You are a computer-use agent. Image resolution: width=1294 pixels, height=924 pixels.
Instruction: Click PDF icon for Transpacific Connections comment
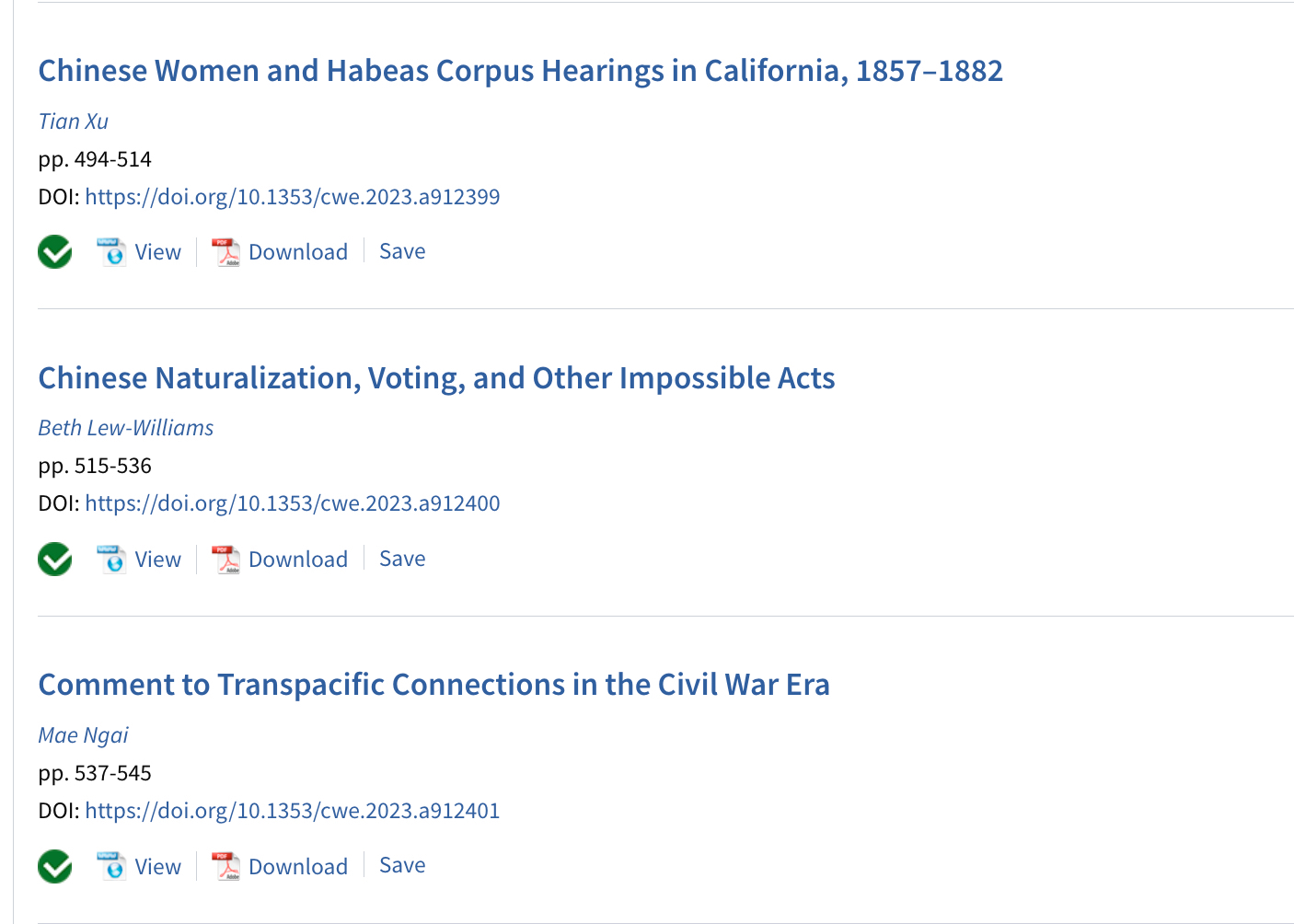click(x=225, y=866)
